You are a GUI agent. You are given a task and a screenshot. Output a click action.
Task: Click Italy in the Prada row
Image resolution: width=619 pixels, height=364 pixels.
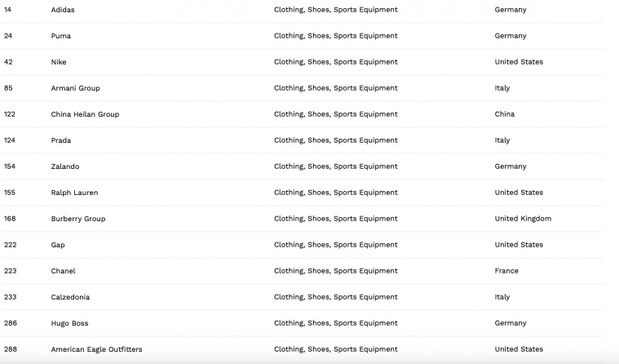502,141
